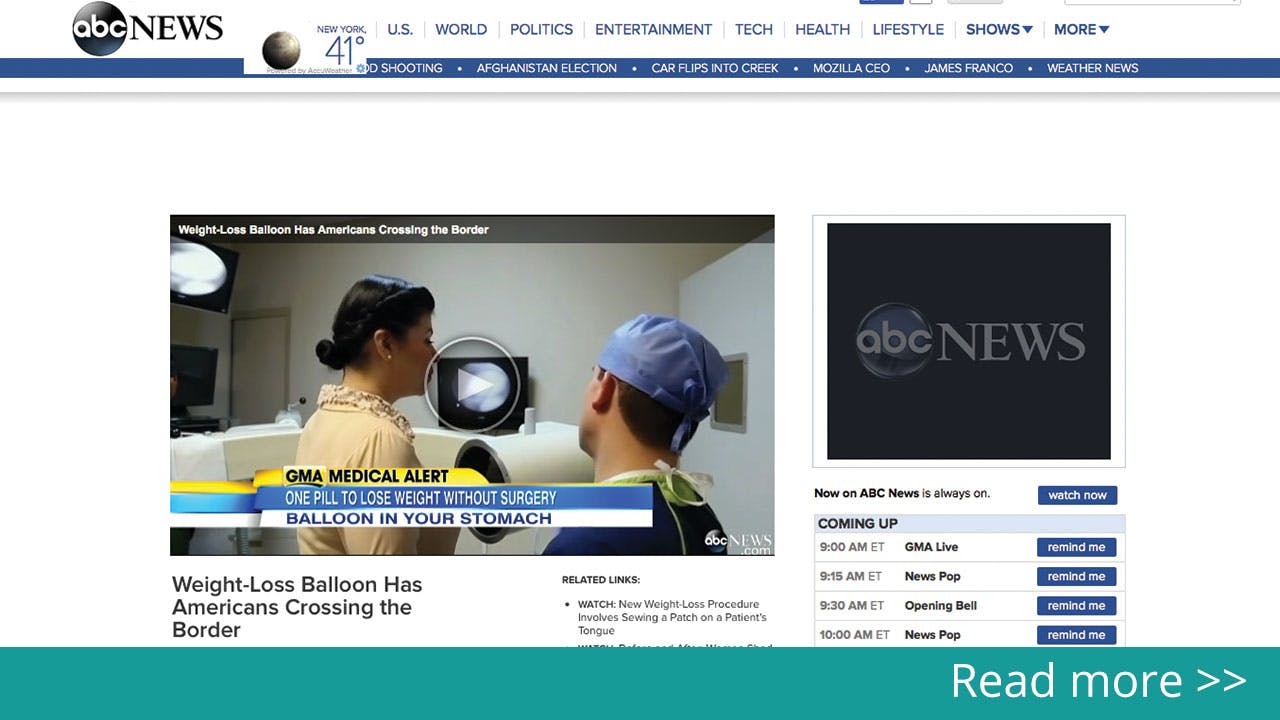The image size is (1280, 720).
Task: Open the James Franco trending topic
Action: 969,68
